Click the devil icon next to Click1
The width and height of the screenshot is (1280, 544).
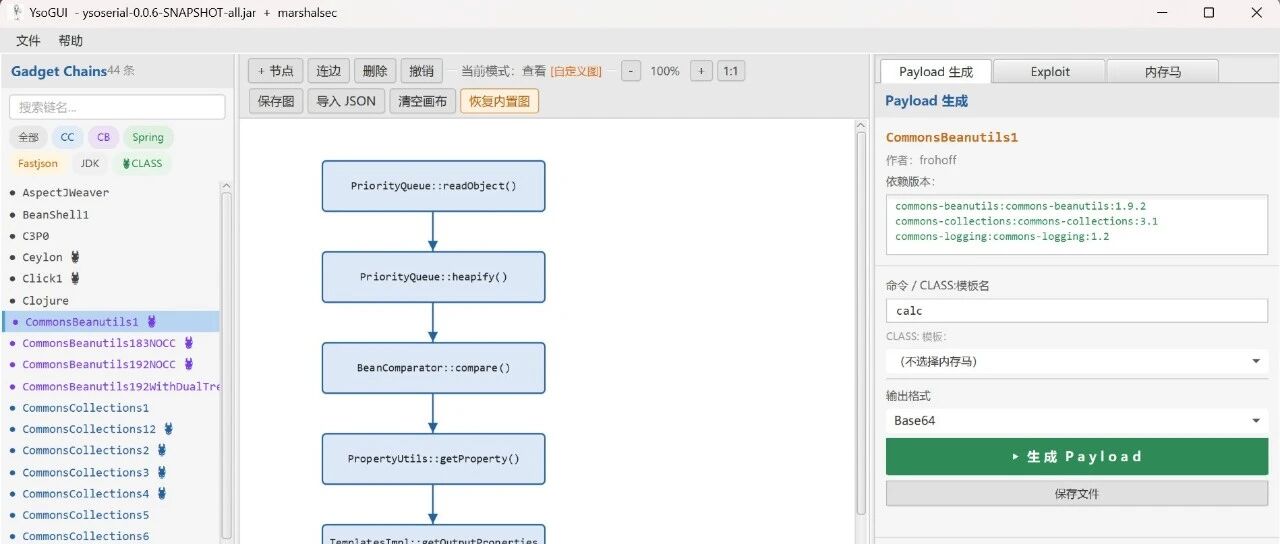[75, 279]
